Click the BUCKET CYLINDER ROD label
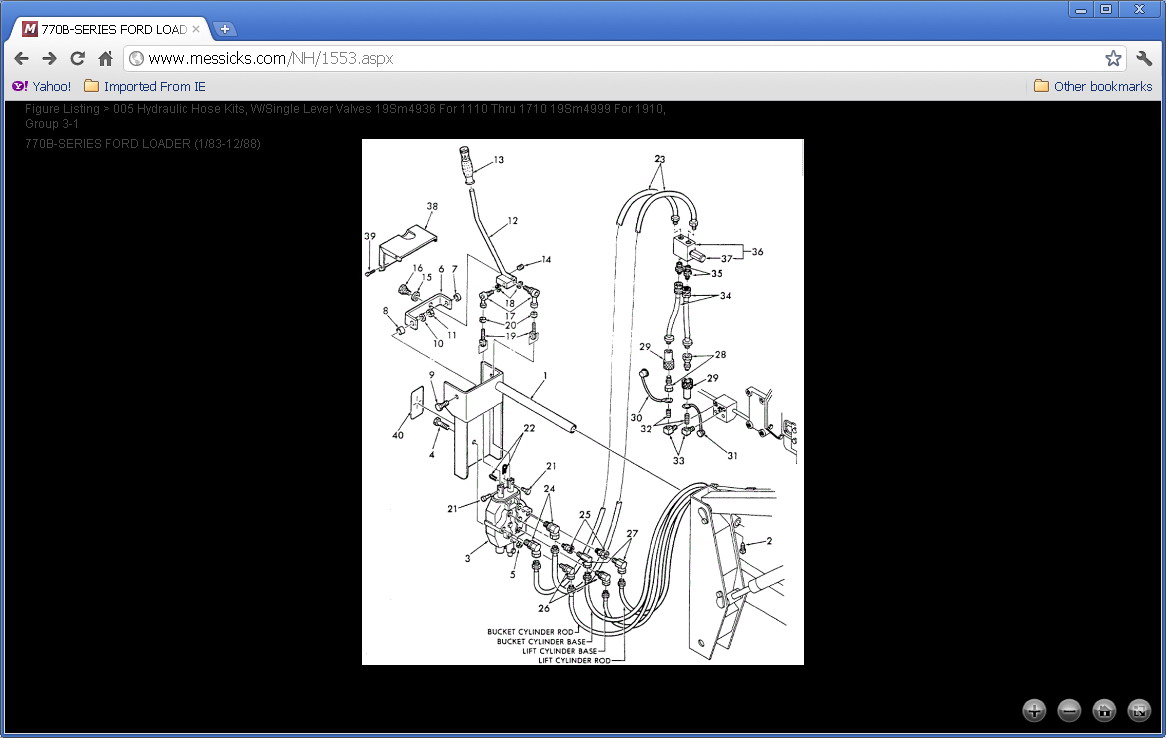The width and height of the screenshot is (1166, 738). tap(530, 632)
